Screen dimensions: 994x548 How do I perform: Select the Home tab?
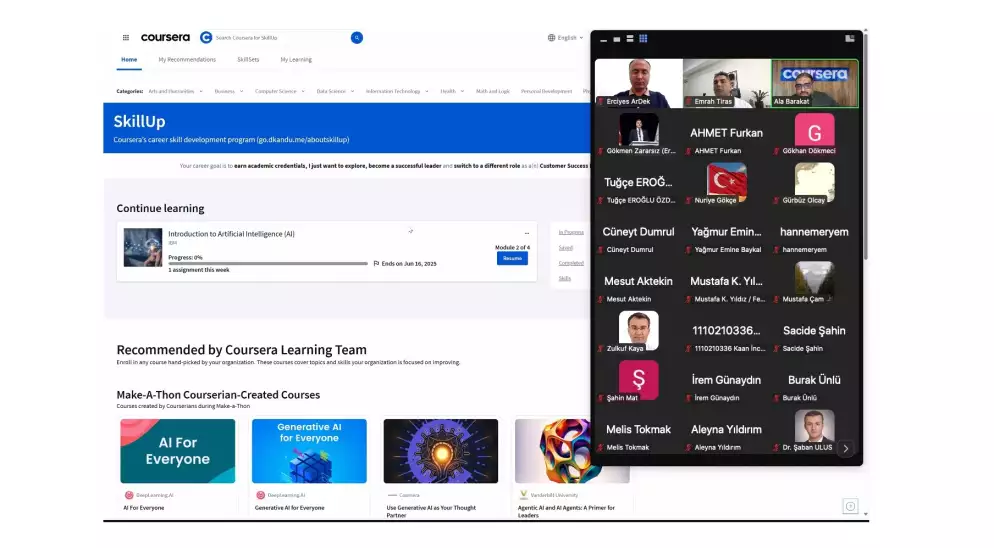tap(129, 60)
